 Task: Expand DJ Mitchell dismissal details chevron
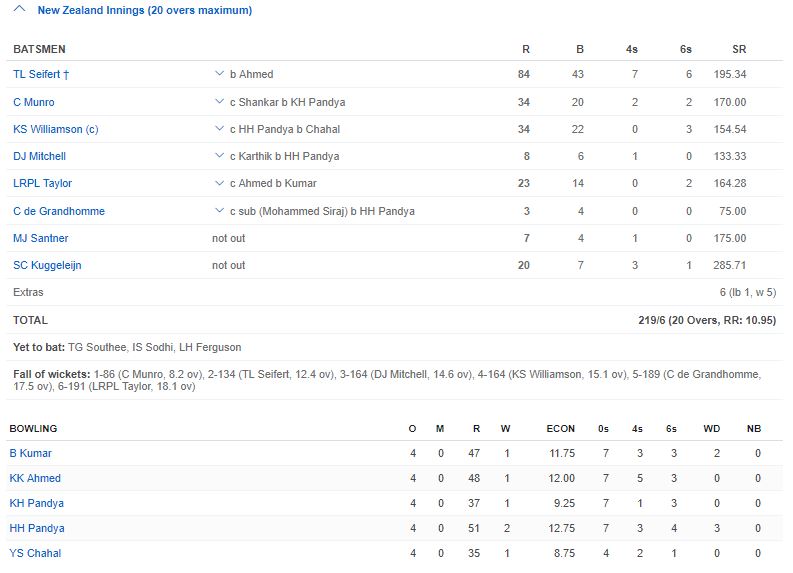[x=219, y=156]
